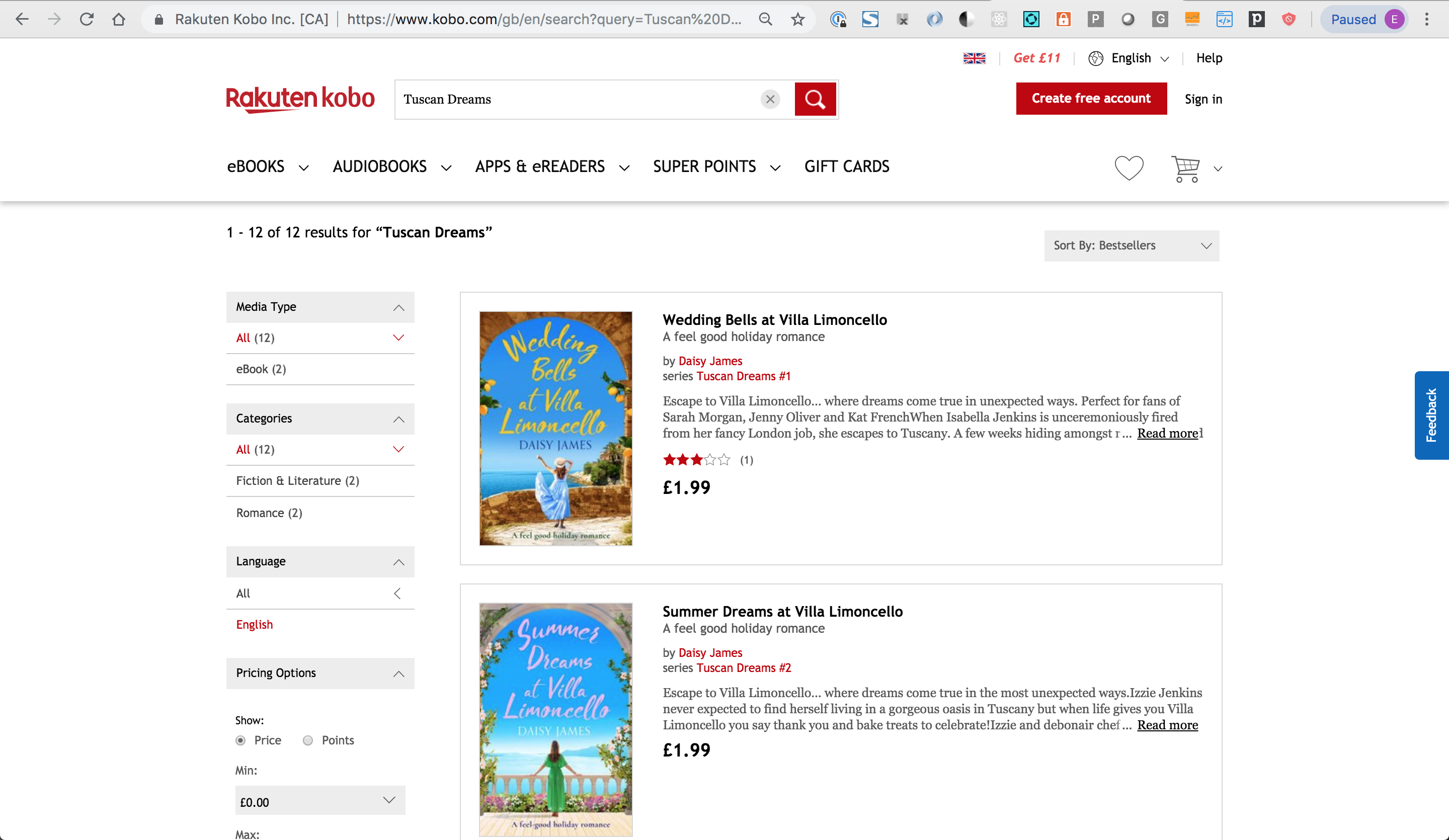The image size is (1449, 840).
Task: Select the Points radio button
Action: point(307,740)
